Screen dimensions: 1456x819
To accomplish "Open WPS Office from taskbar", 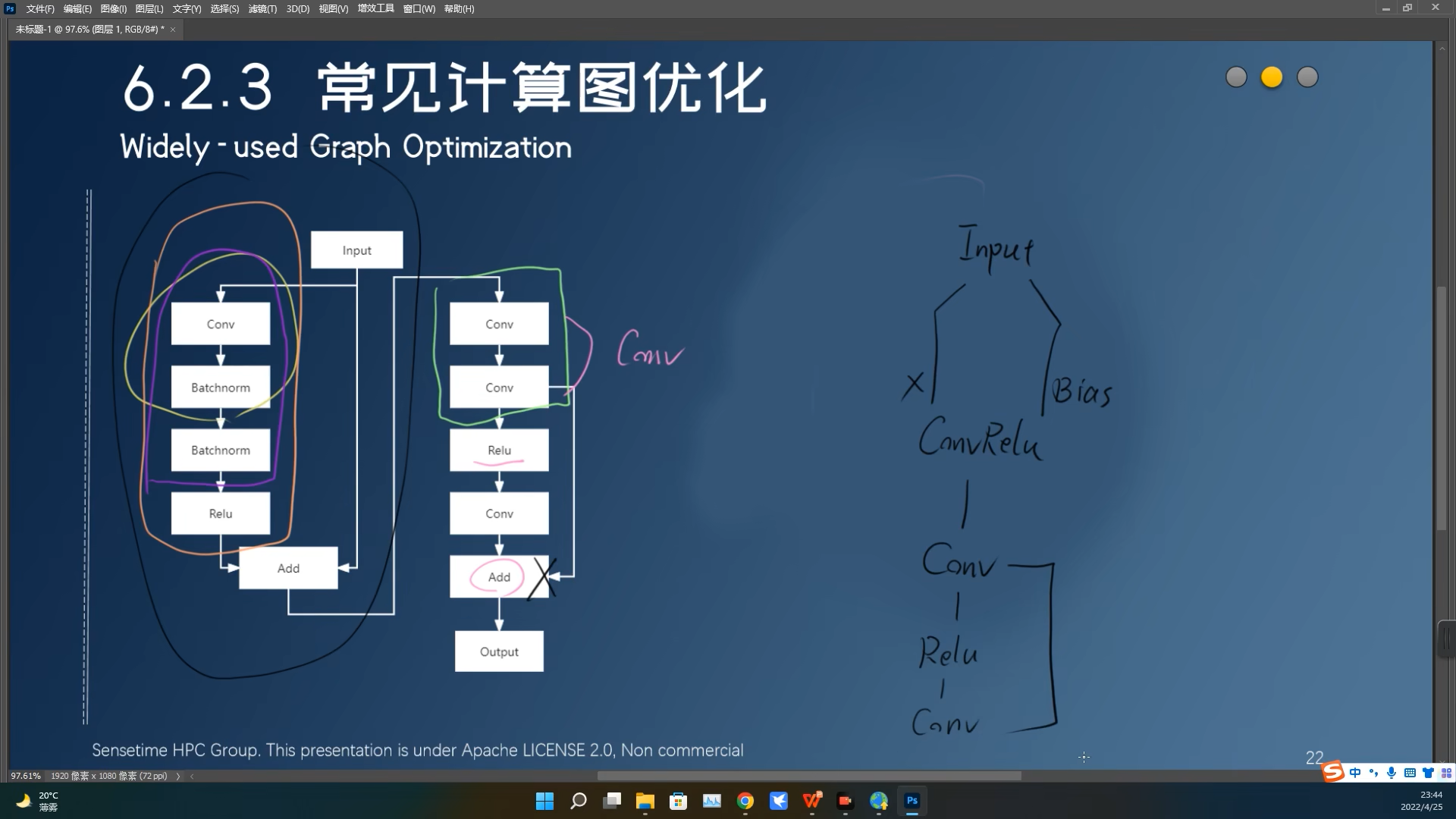I will tap(811, 801).
